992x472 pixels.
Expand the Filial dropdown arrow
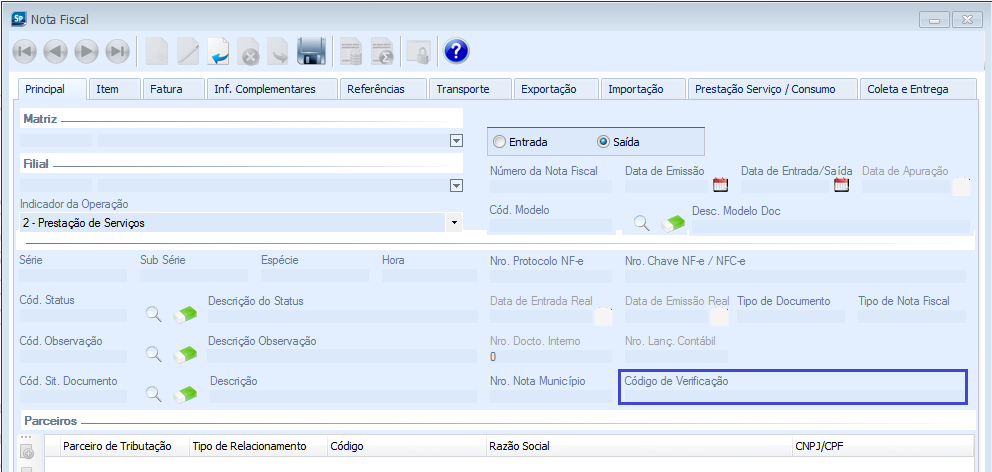coord(456,185)
